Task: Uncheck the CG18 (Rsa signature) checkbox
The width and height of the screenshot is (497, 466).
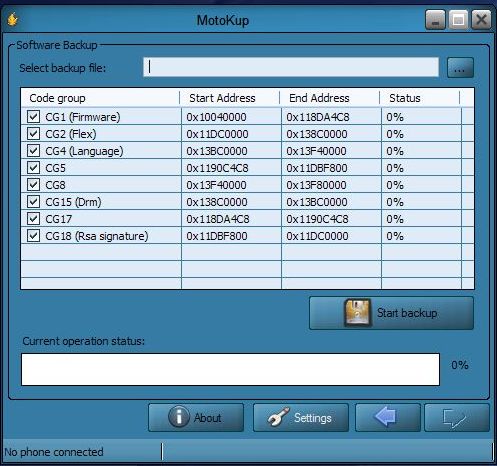Action: click(x=33, y=236)
